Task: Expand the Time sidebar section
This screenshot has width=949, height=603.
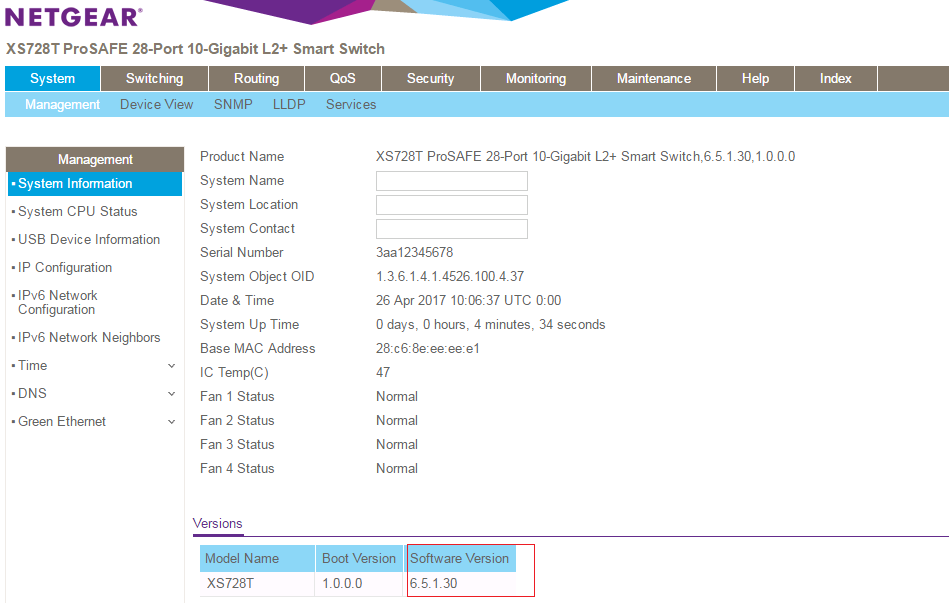Action: point(172,366)
